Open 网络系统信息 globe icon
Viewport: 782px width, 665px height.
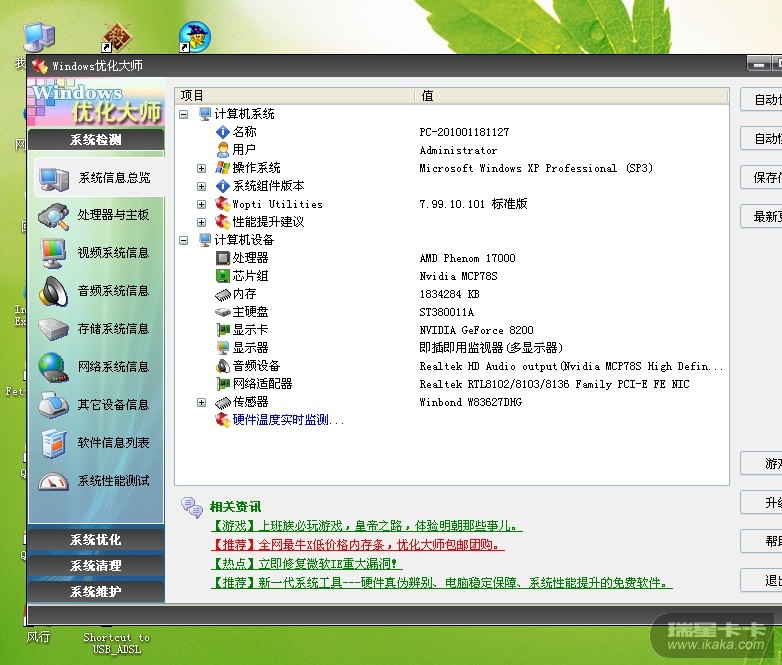pos(54,368)
